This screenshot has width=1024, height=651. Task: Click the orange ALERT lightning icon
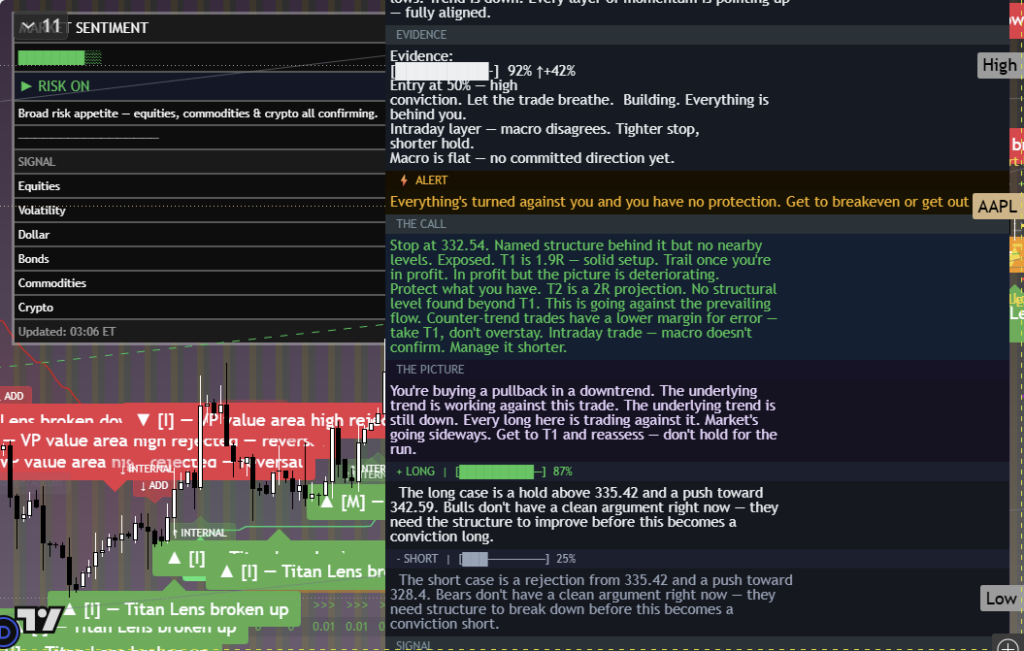click(x=404, y=180)
